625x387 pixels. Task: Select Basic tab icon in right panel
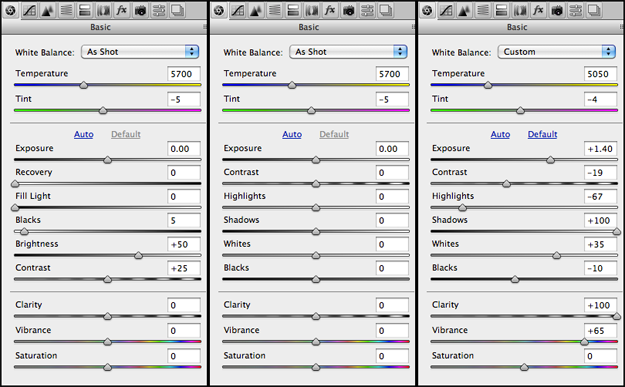point(427,10)
